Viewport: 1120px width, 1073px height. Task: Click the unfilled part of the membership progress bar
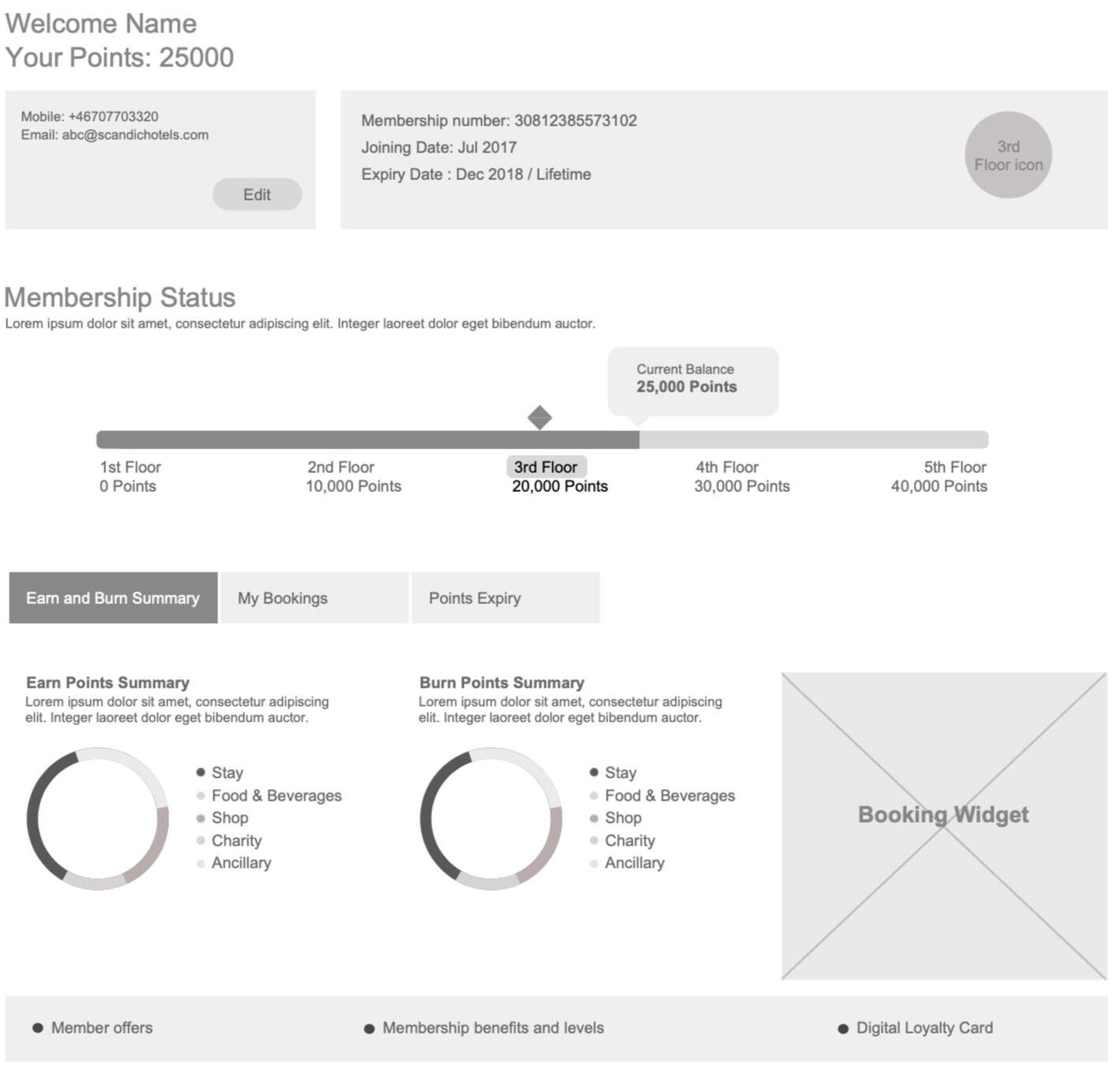click(814, 440)
